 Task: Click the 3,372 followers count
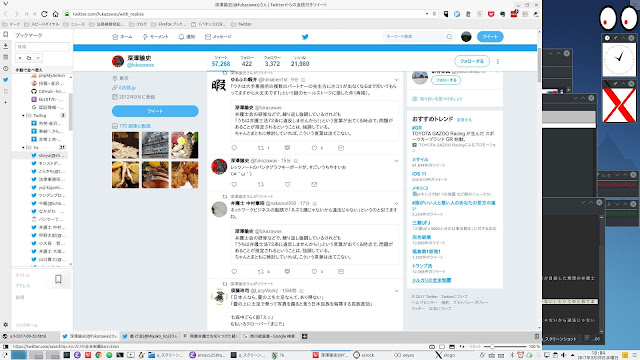point(272,64)
